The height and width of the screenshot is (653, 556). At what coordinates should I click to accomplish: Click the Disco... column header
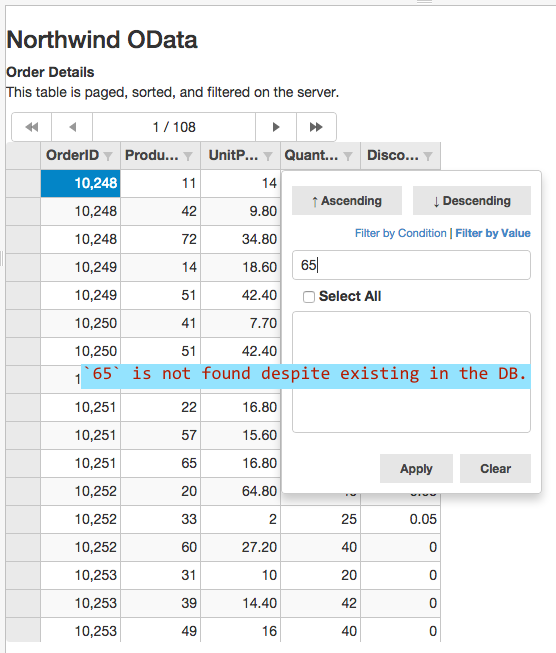click(x=400, y=155)
